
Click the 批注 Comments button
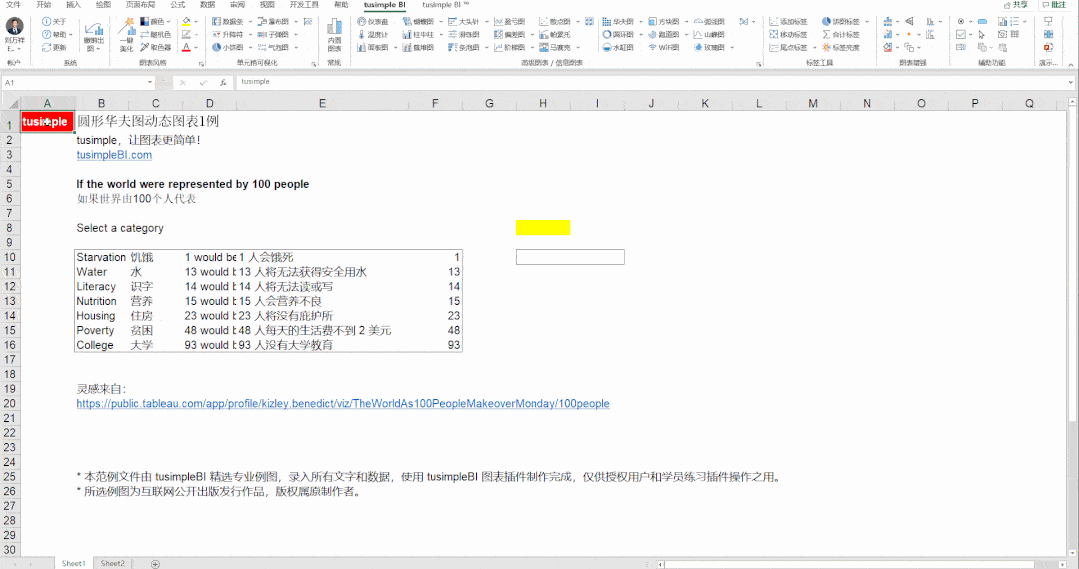coord(1054,5)
